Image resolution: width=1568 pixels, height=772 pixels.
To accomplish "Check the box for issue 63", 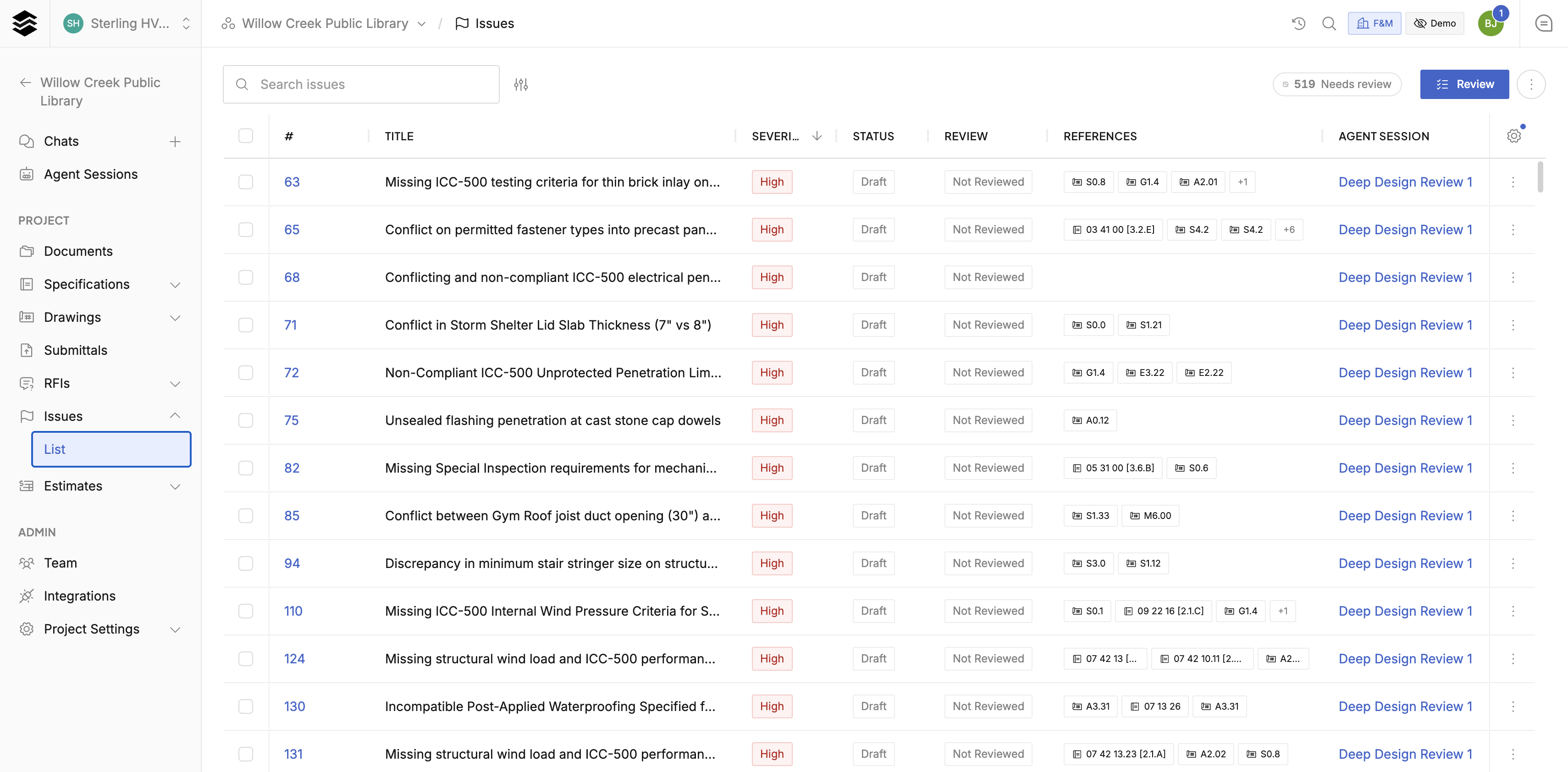I will tap(245, 182).
